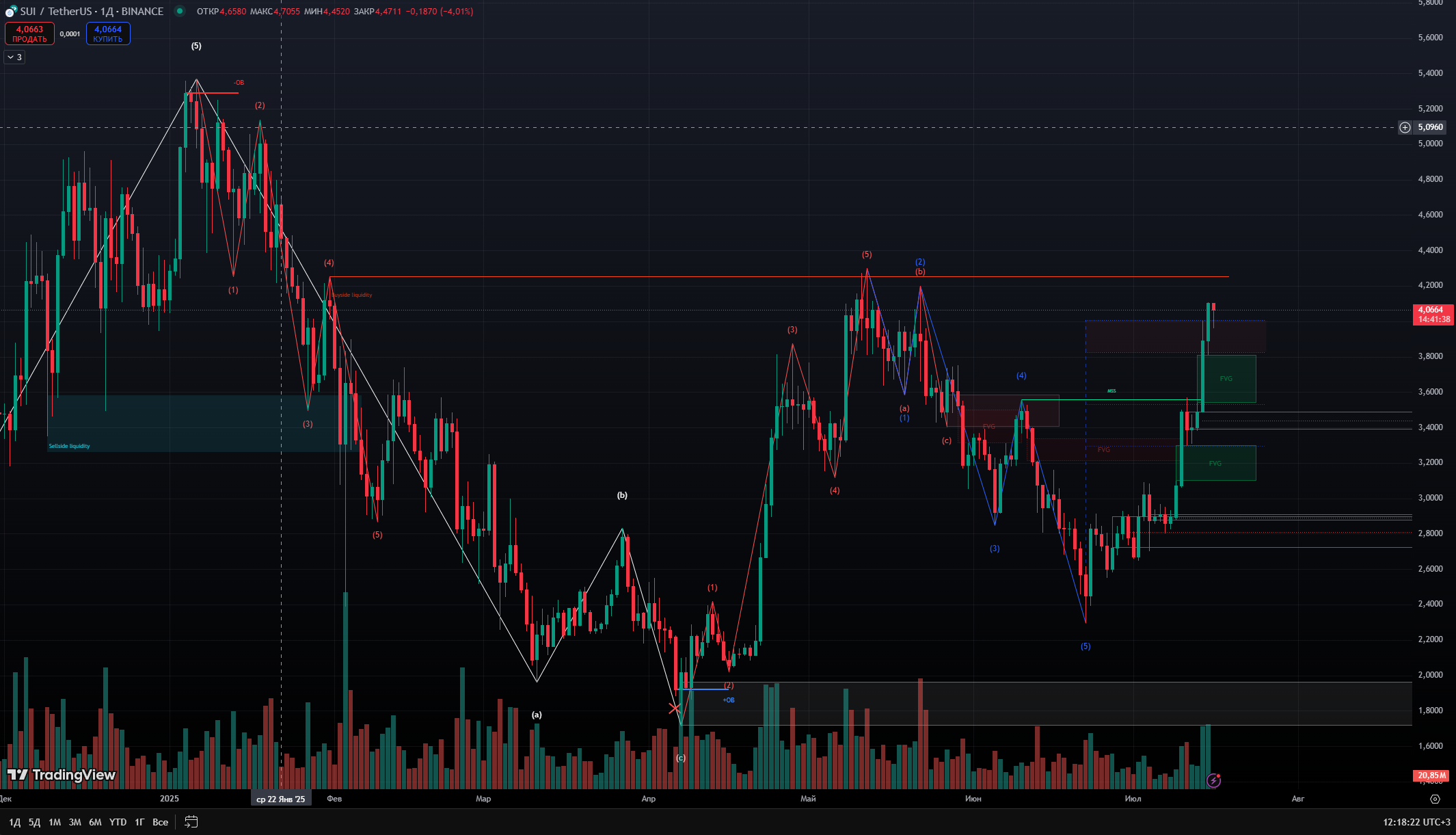Open the go-to-date calendar icon
Screen dimensions: 1456x835
191,822
